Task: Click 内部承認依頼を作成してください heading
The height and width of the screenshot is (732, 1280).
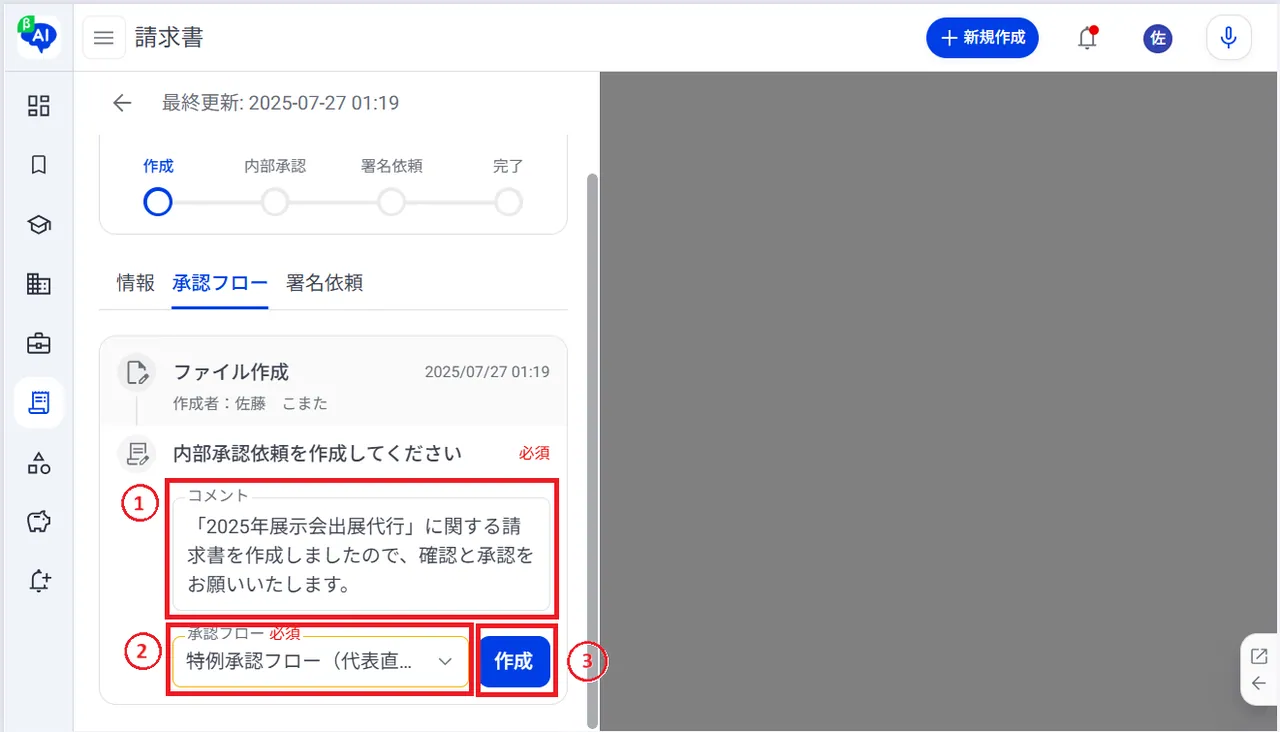Action: click(318, 454)
